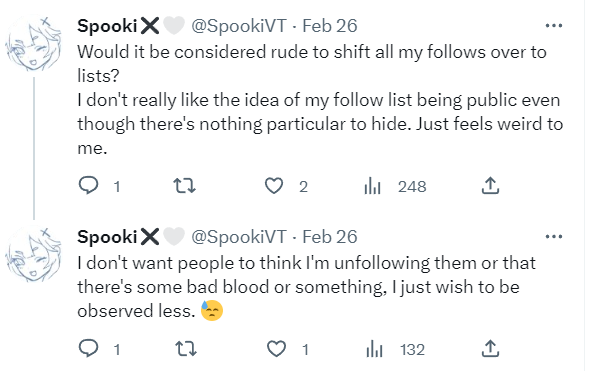Open Feb 26 timestamp on second tweet
This screenshot has width=589, height=371.
[330, 237]
